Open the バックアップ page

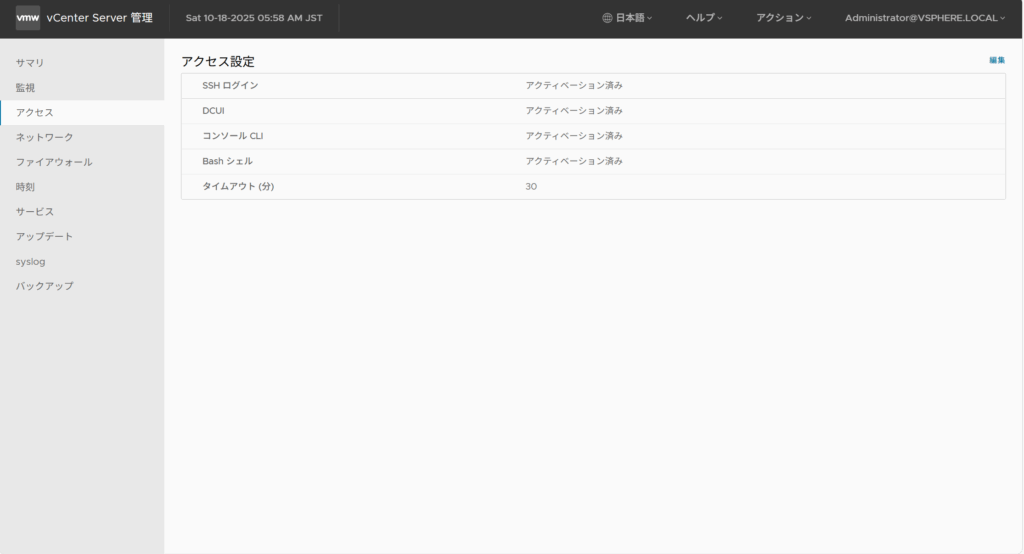point(45,286)
